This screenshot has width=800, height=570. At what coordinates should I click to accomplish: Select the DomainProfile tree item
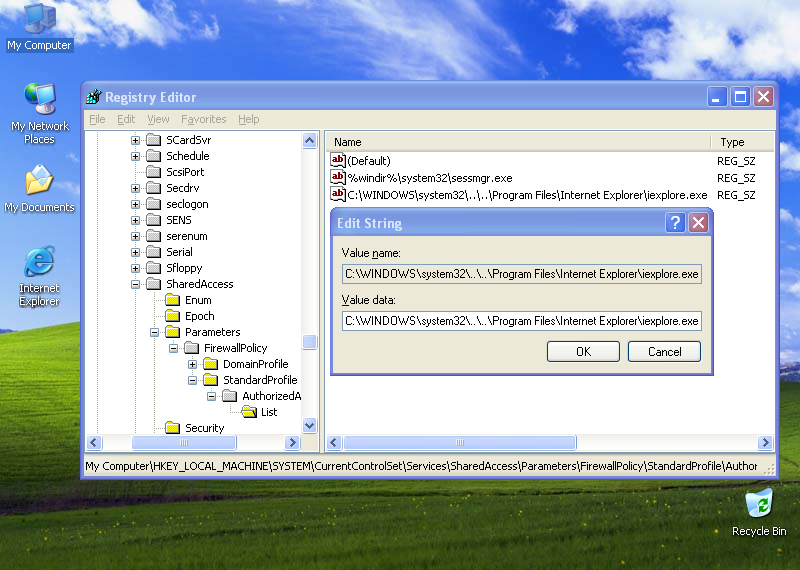pyautogui.click(x=255, y=364)
